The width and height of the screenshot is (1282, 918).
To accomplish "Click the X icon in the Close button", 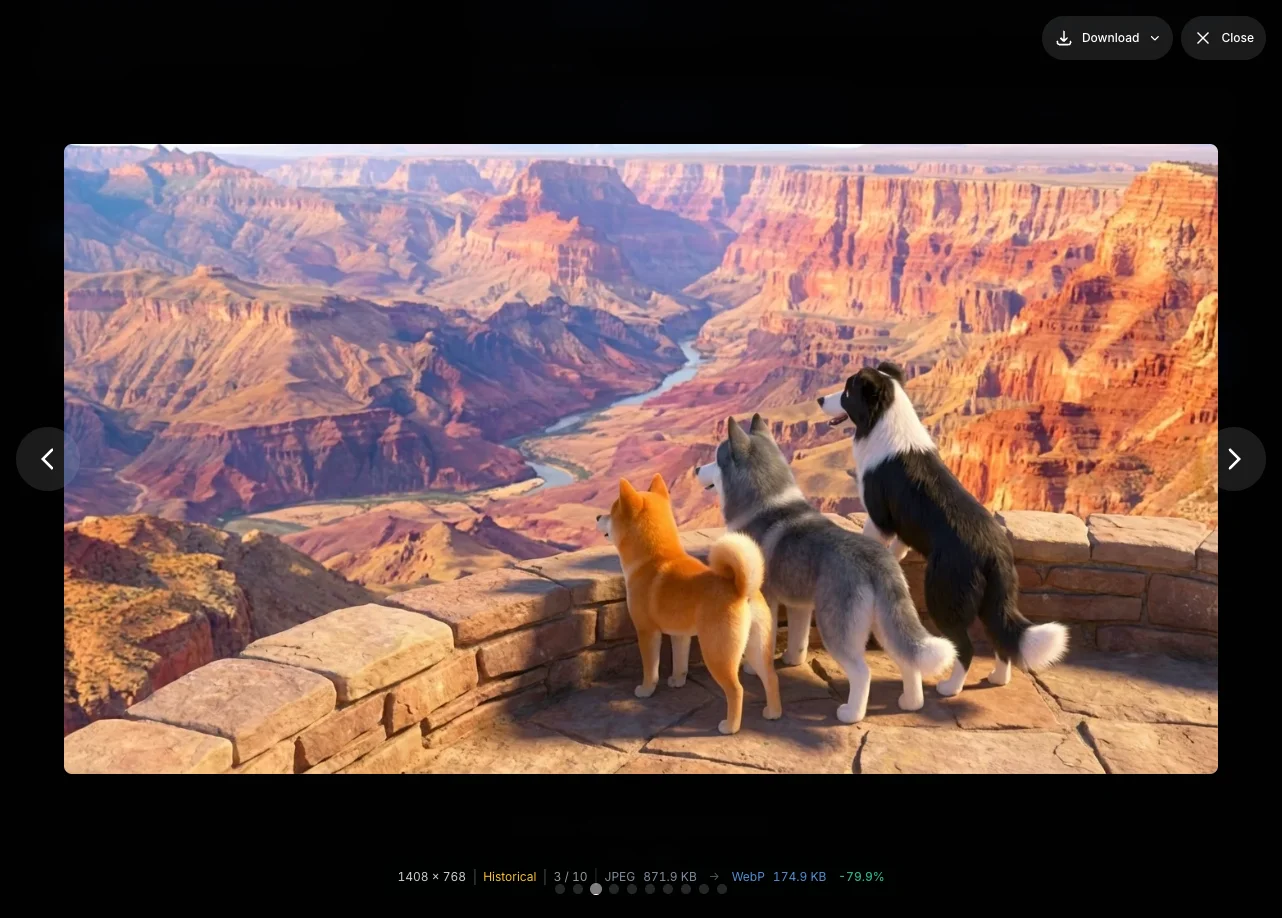I will click(x=1203, y=38).
